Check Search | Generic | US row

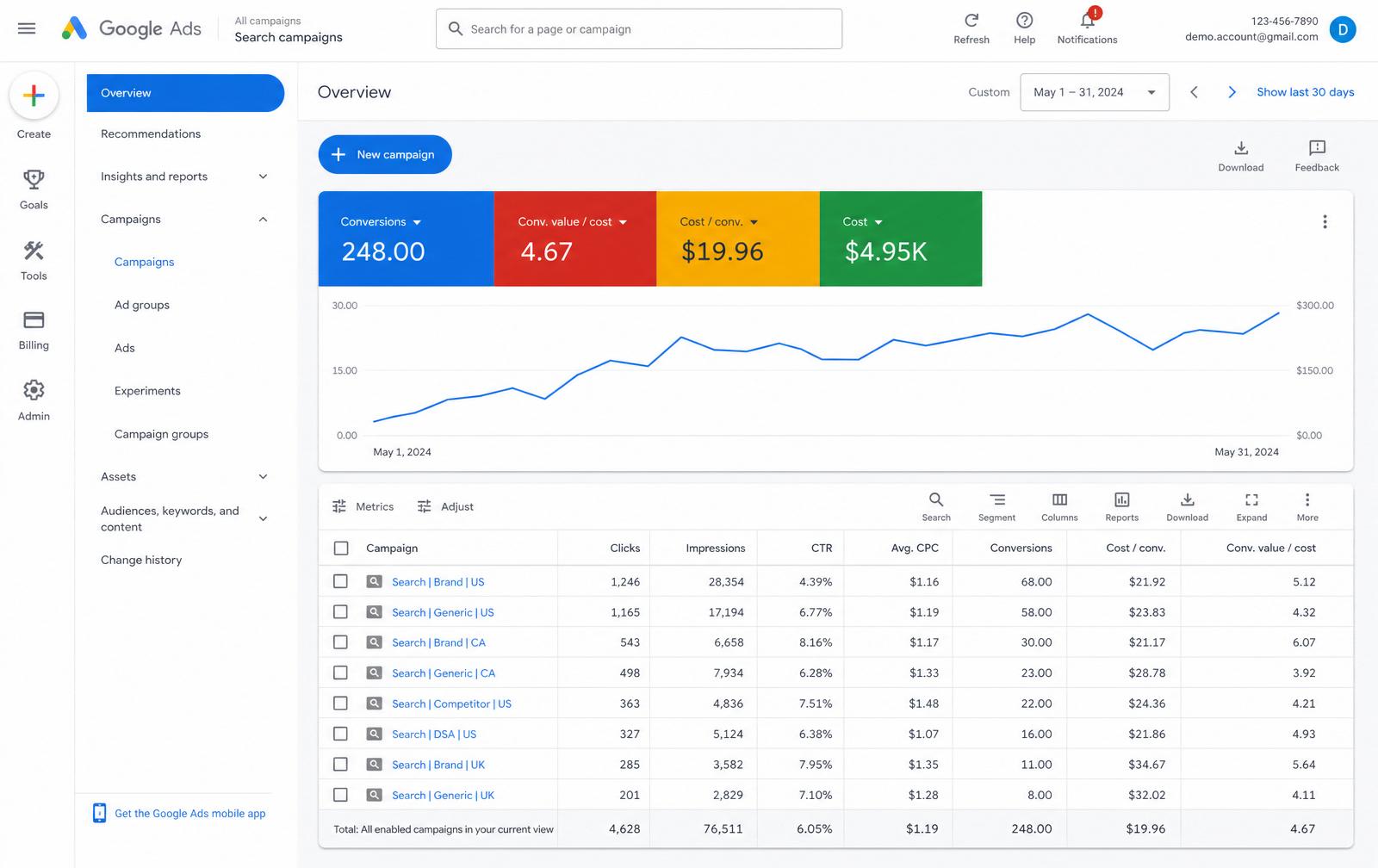coord(341,612)
